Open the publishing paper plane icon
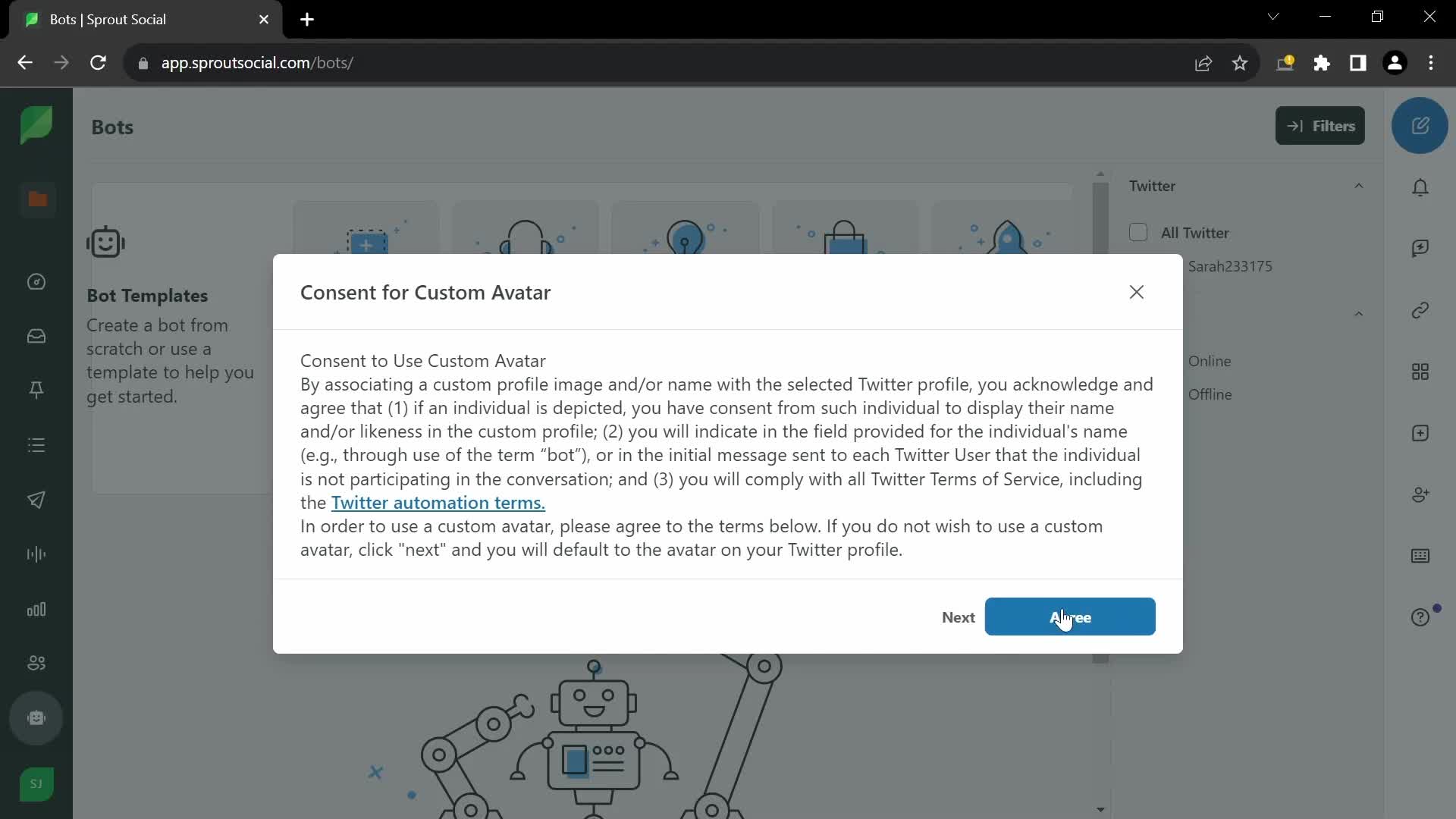This screenshot has width=1456, height=819. 36,500
